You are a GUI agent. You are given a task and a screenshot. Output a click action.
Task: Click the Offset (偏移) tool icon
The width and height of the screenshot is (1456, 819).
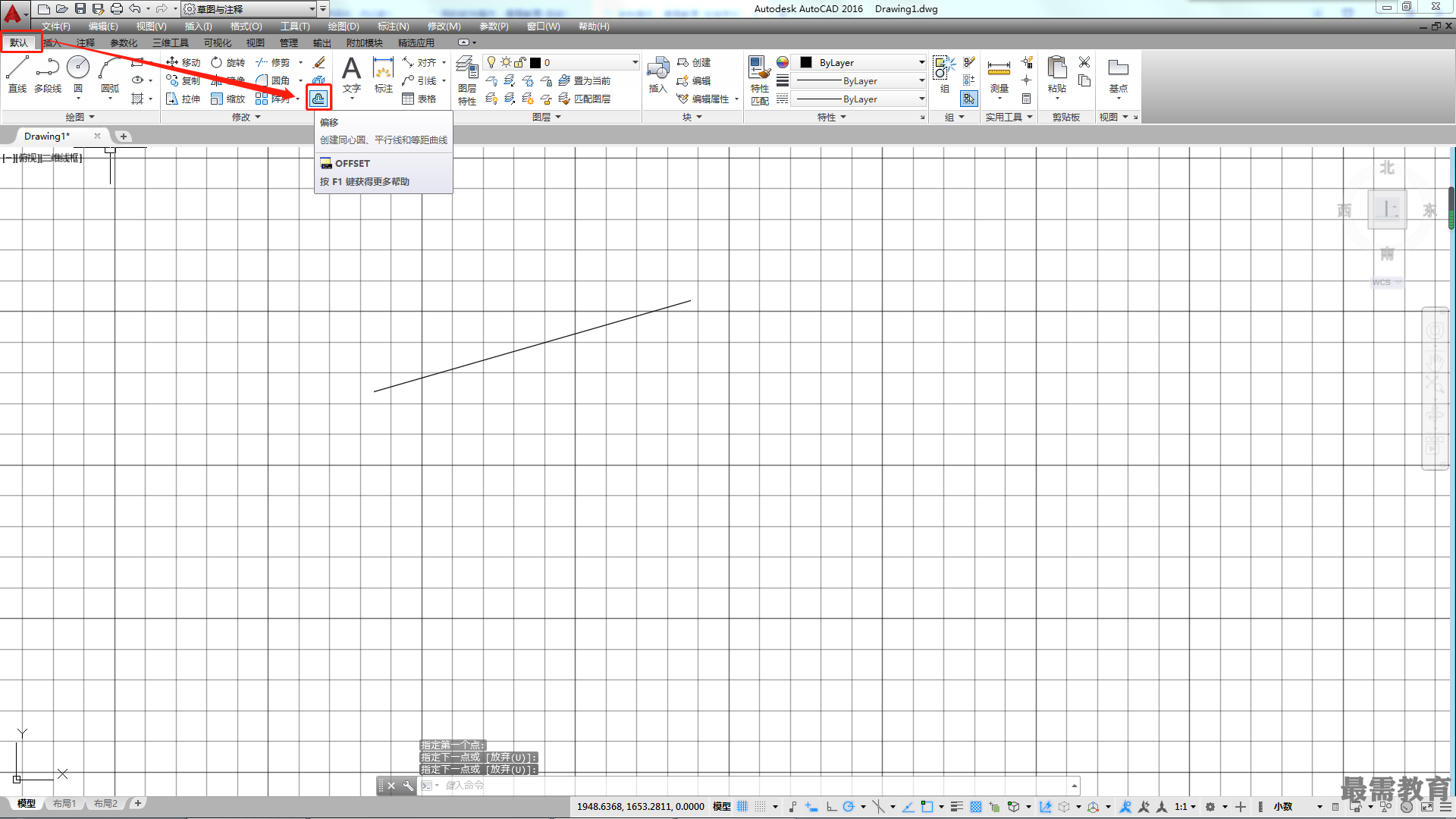tap(318, 99)
